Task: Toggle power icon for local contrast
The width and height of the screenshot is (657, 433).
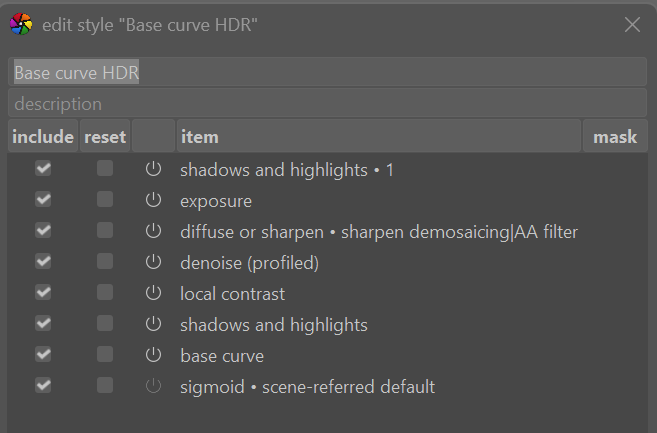Action: (x=153, y=293)
